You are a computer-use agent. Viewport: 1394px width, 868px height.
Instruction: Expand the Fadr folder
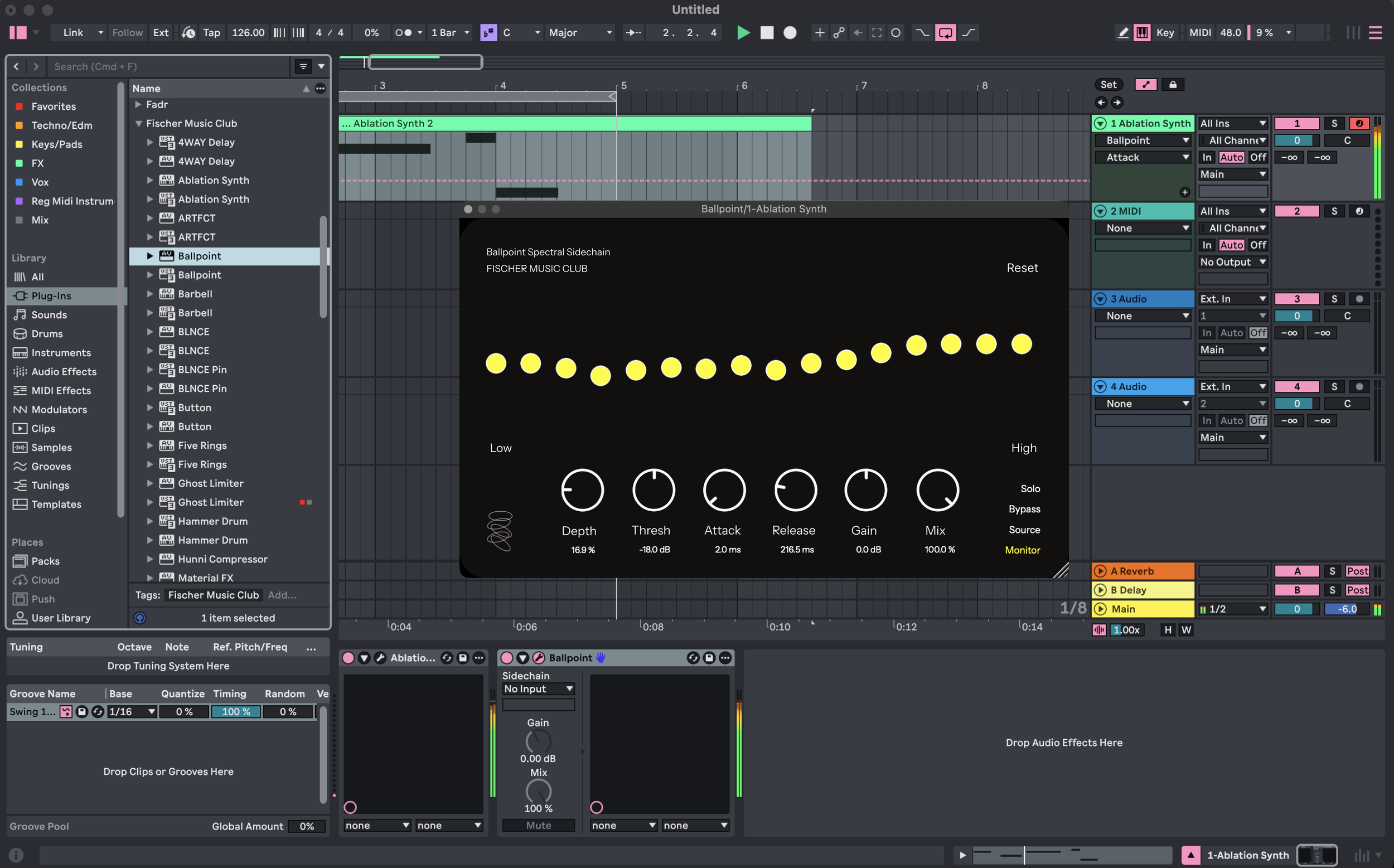coord(138,104)
